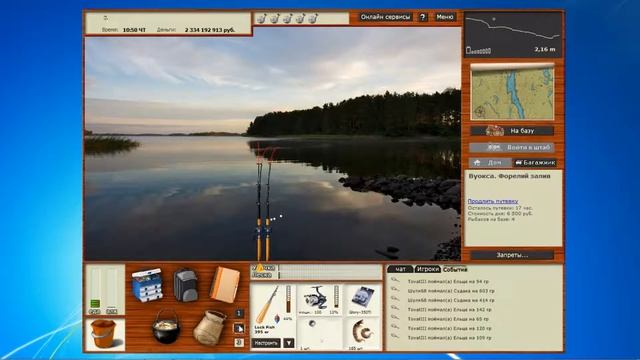Open the gray backpack inventory

coord(186,285)
